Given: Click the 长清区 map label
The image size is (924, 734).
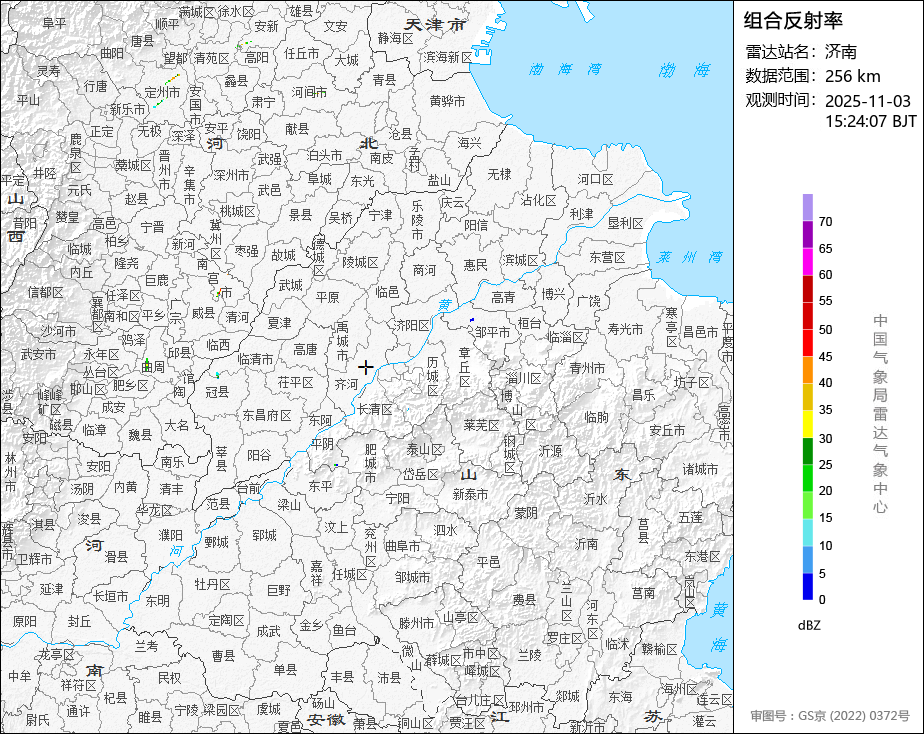Looking at the screenshot, I should point(374,409).
